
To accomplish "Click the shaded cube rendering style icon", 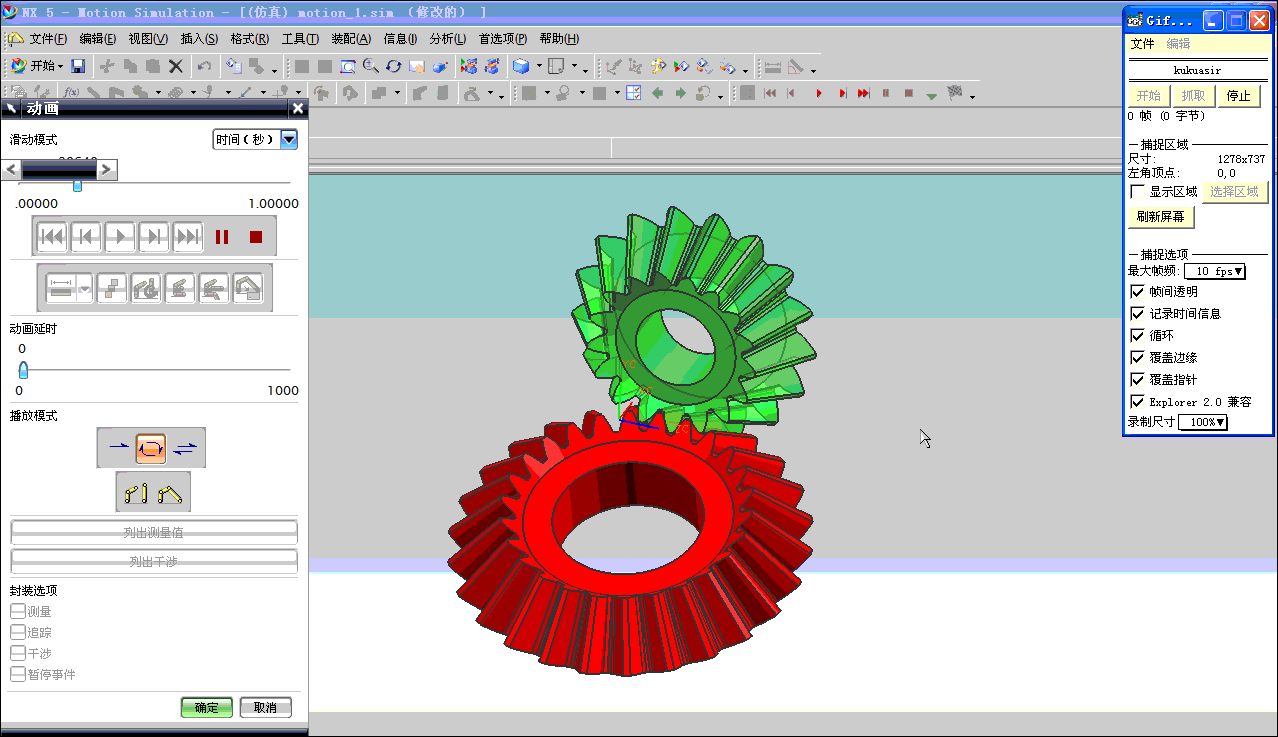I will (x=521, y=67).
